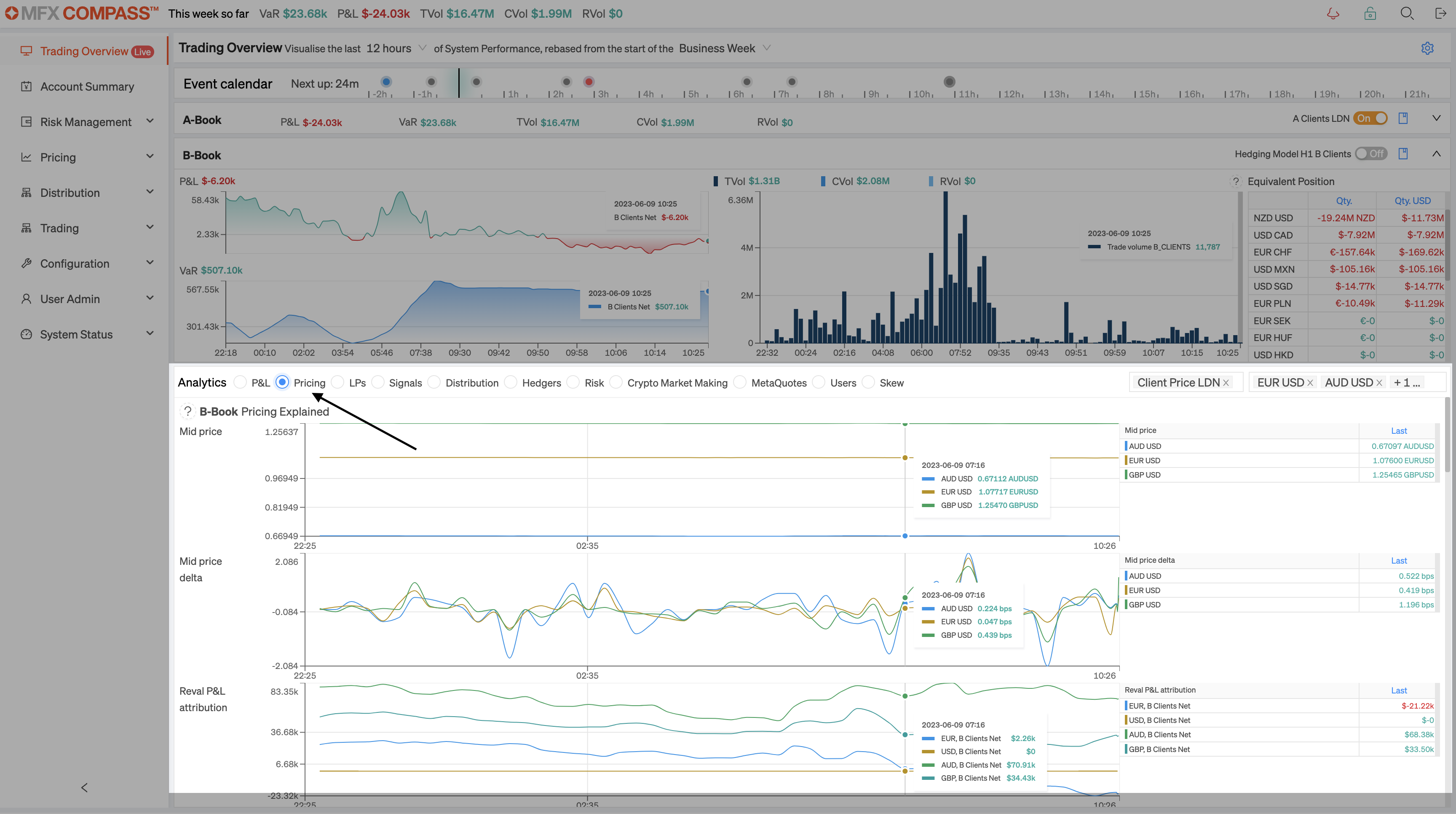Click the Qty. column header

point(1344,201)
